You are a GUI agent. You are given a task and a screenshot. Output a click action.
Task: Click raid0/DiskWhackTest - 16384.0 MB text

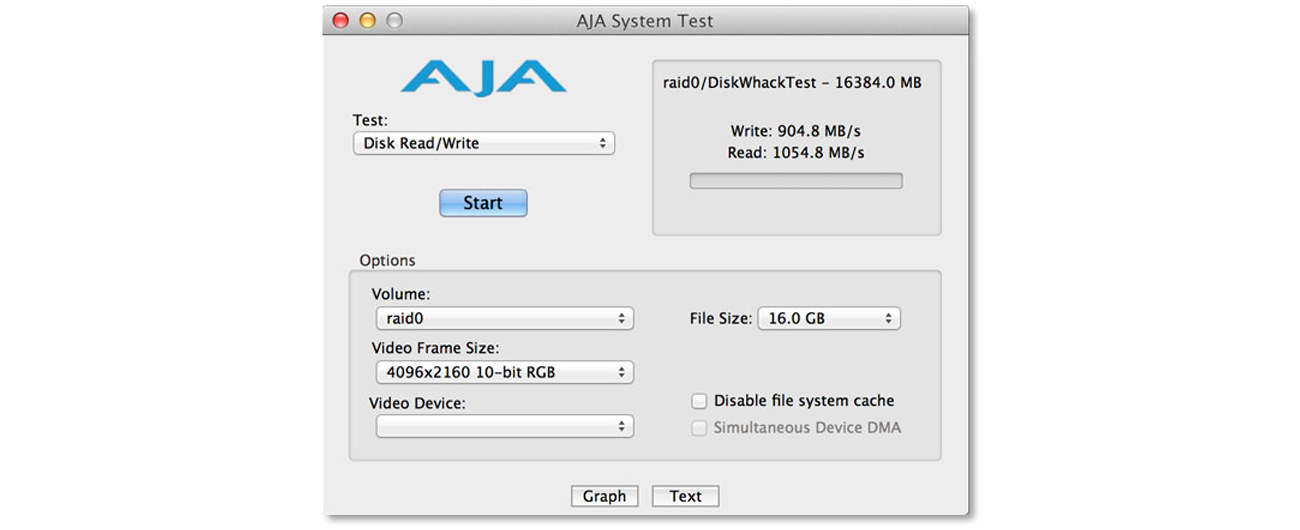792,83
